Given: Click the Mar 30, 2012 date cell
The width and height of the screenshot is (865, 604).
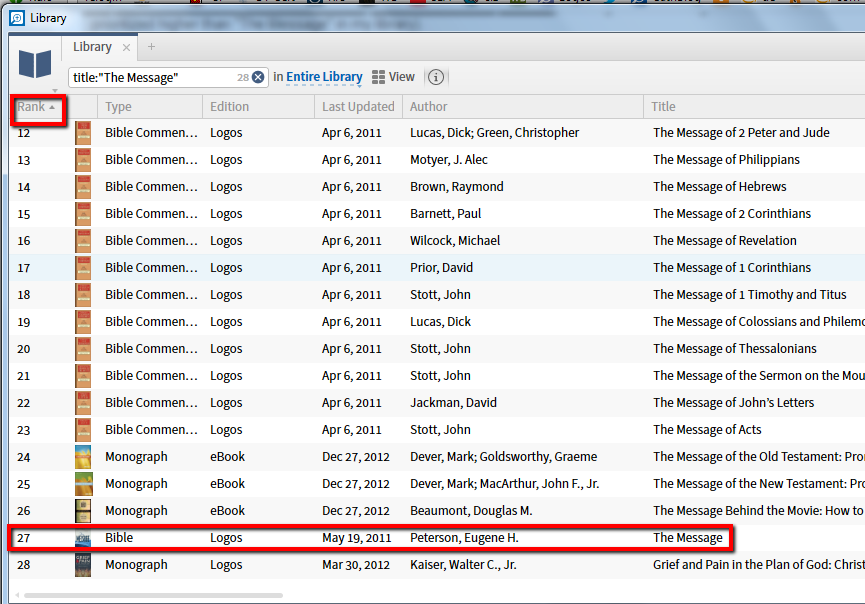Looking at the screenshot, I should tap(356, 565).
